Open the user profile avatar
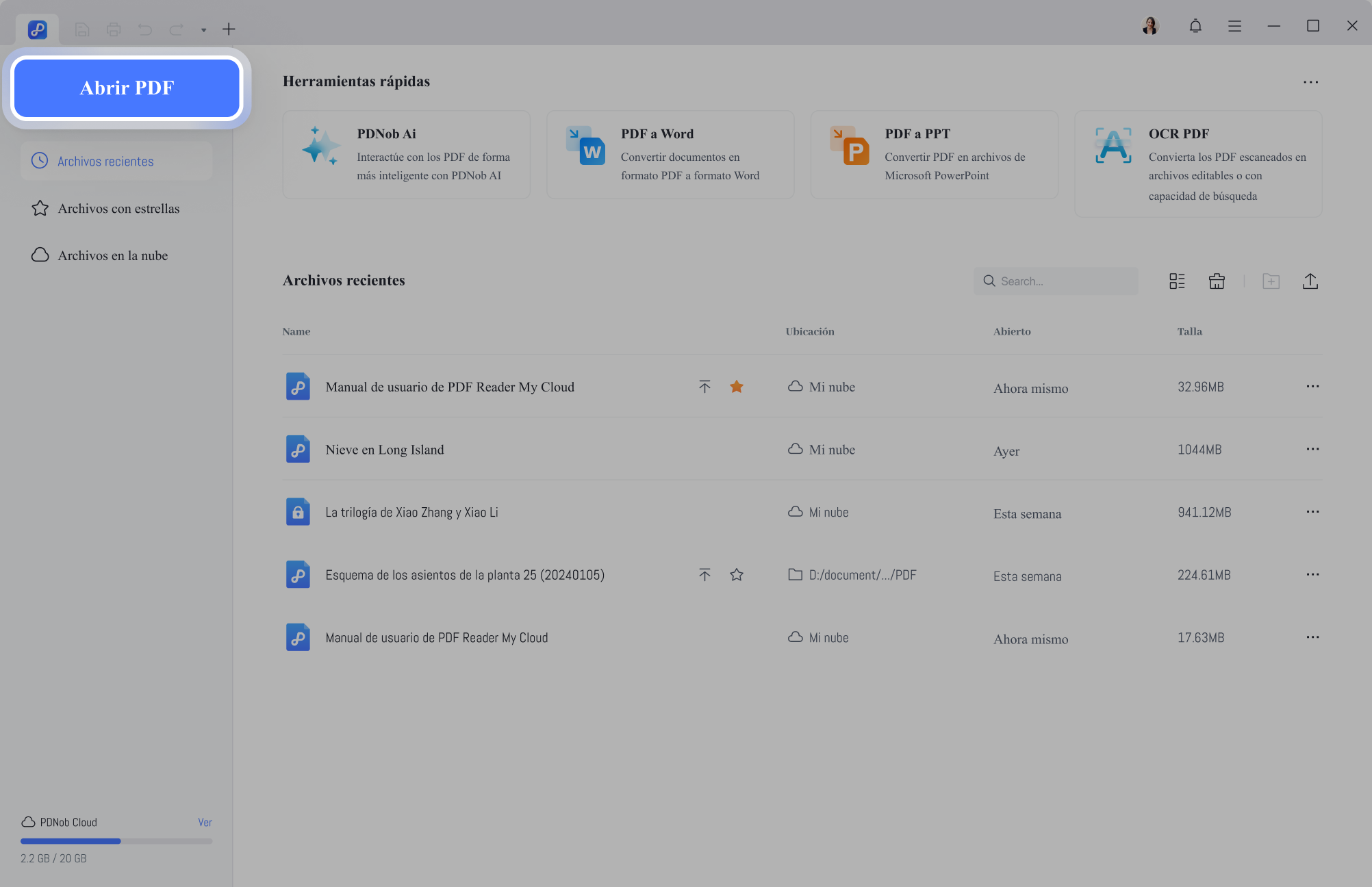This screenshot has width=1372, height=887. tap(1150, 26)
